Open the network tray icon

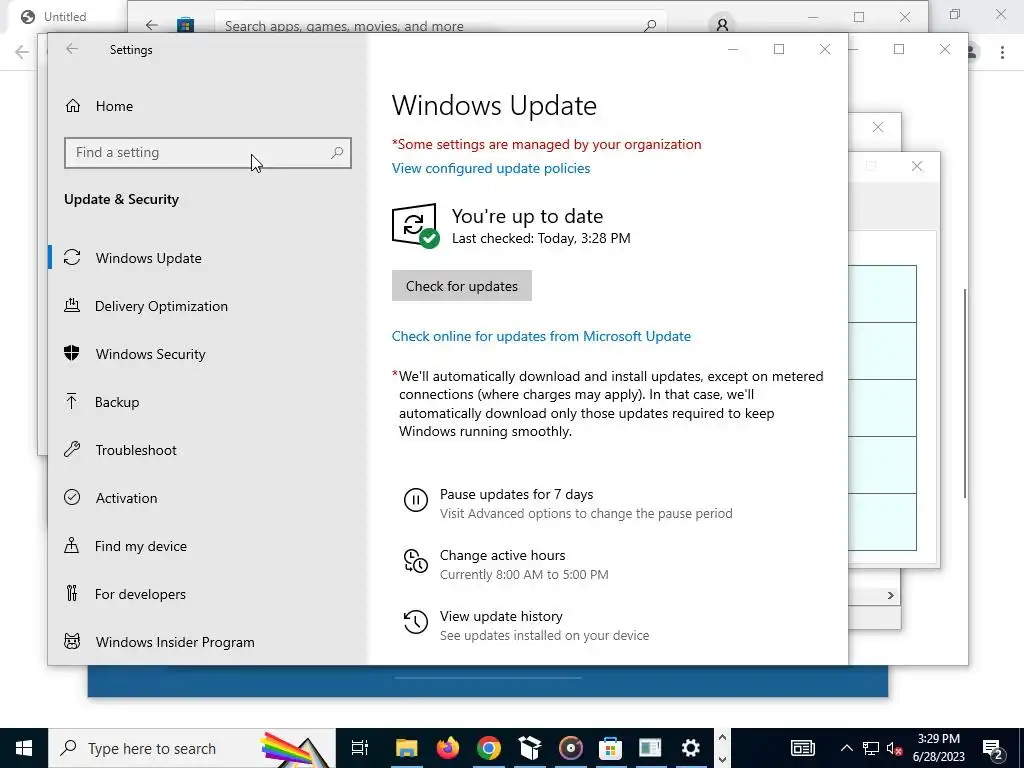point(871,748)
